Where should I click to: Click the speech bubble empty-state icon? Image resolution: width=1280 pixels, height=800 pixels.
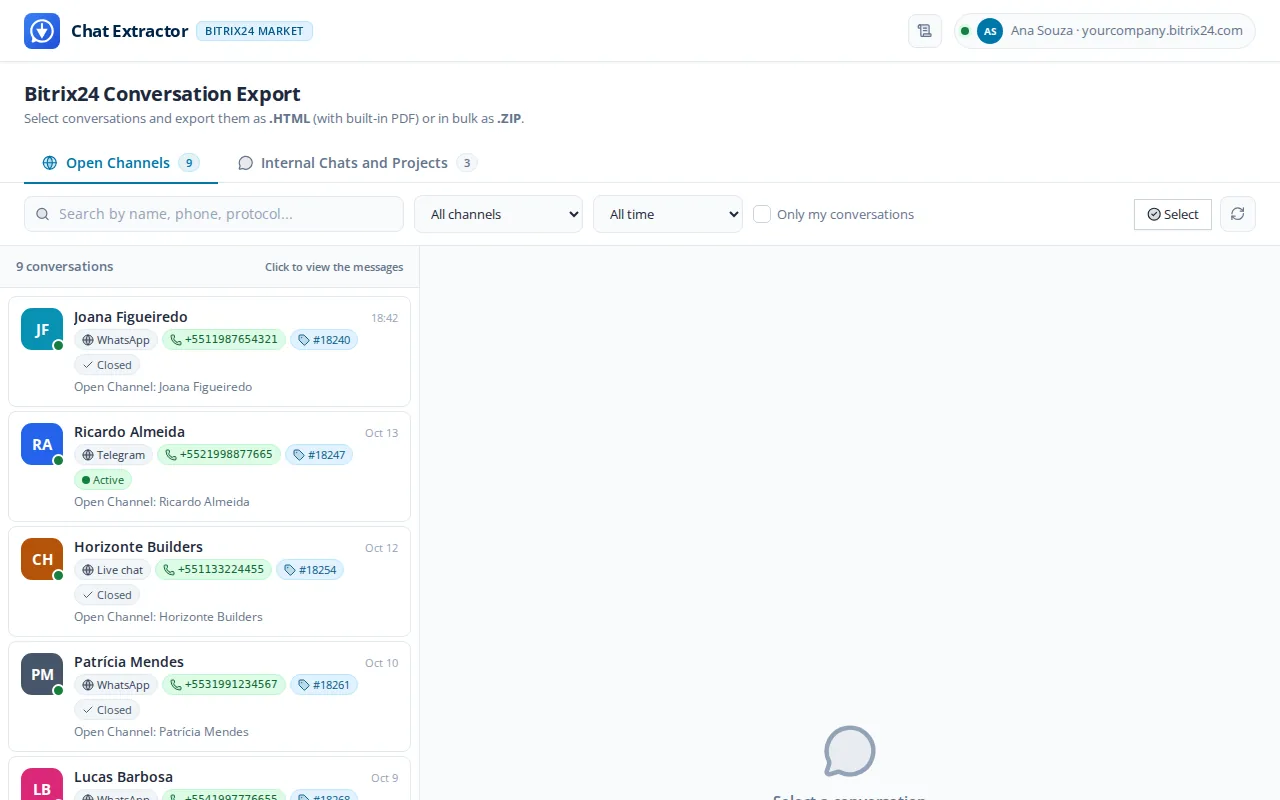[x=850, y=751]
